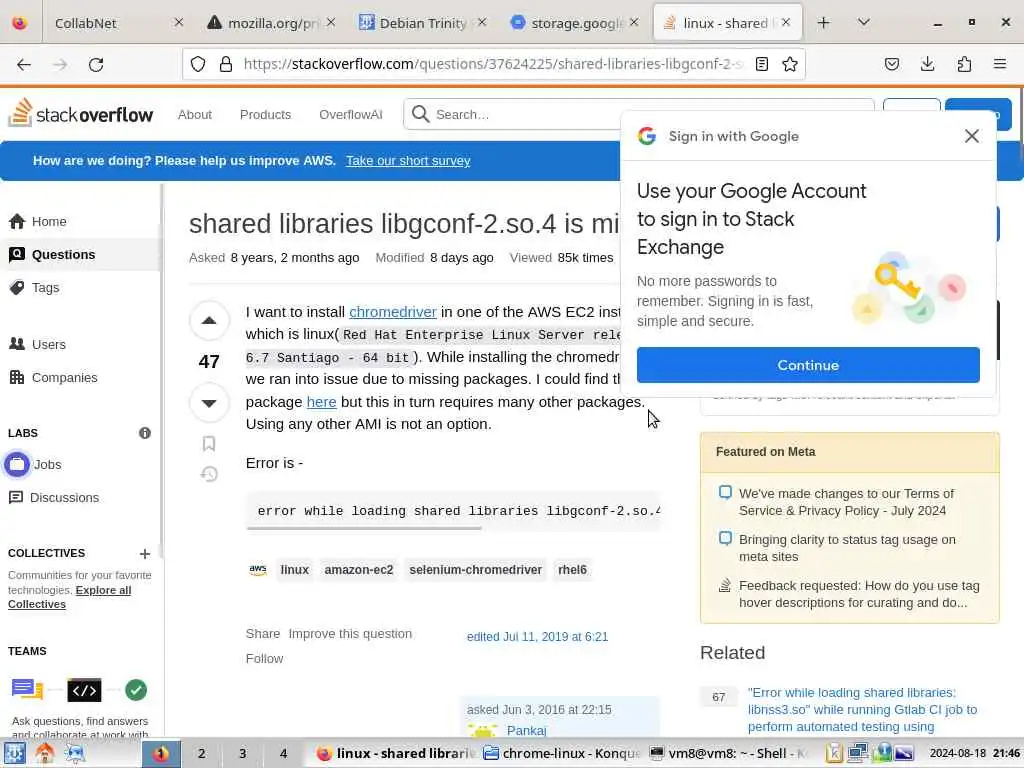The height and width of the screenshot is (768, 1024).
Task: Click Improve this question
Action: point(350,633)
